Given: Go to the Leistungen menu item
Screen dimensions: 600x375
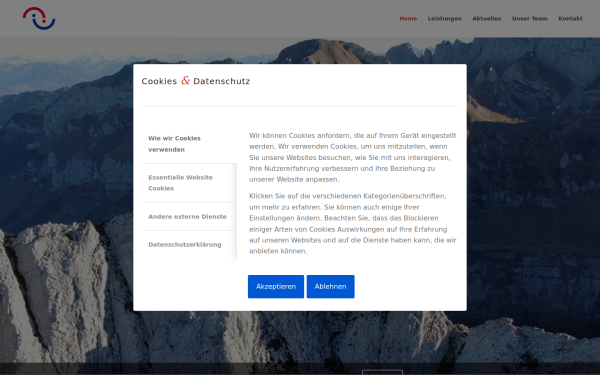Looking at the screenshot, I should click(444, 18).
